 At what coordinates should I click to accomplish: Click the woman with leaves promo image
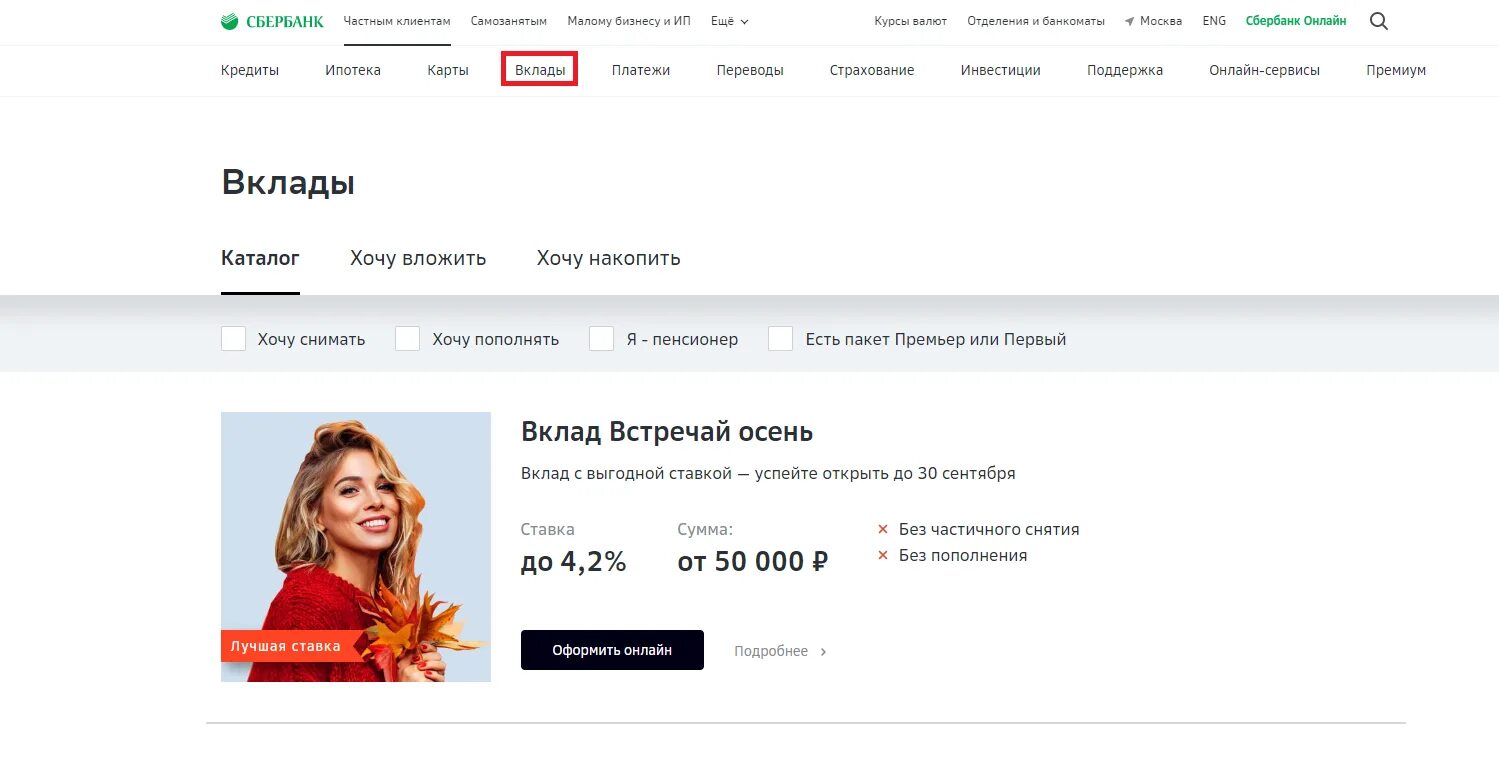356,547
